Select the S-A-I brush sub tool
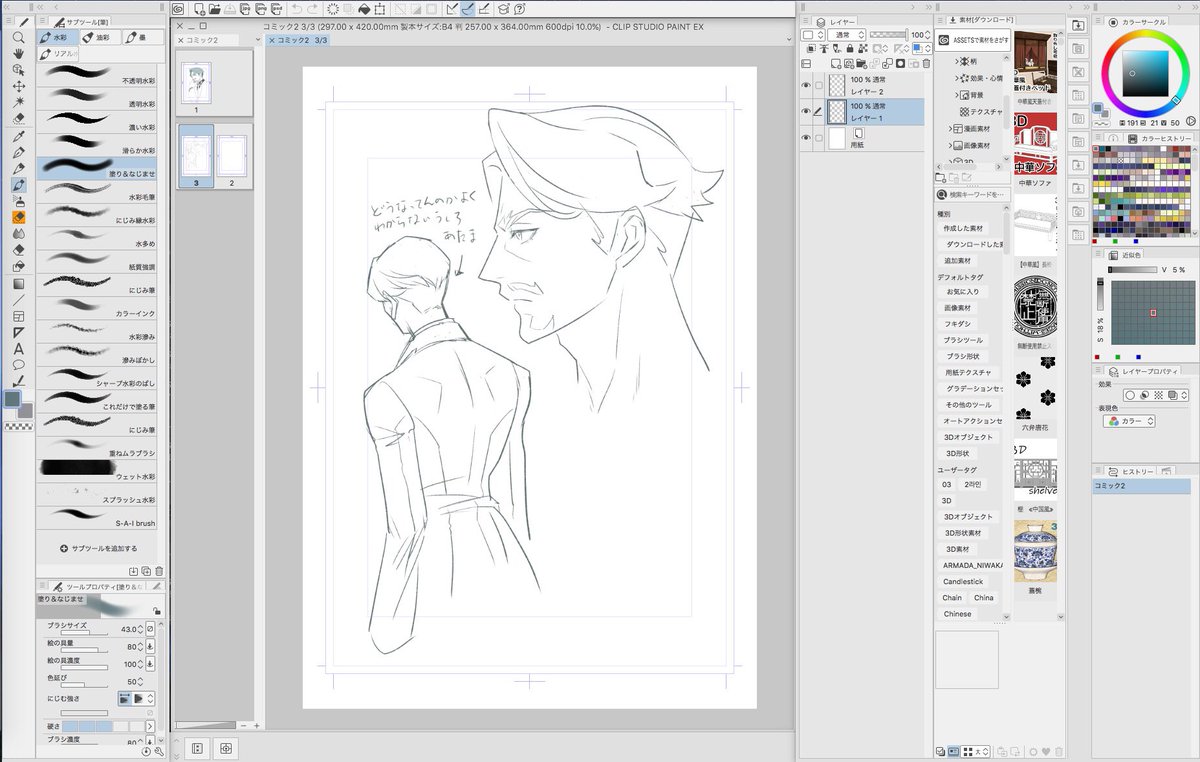This screenshot has width=1200, height=762. (x=97, y=520)
